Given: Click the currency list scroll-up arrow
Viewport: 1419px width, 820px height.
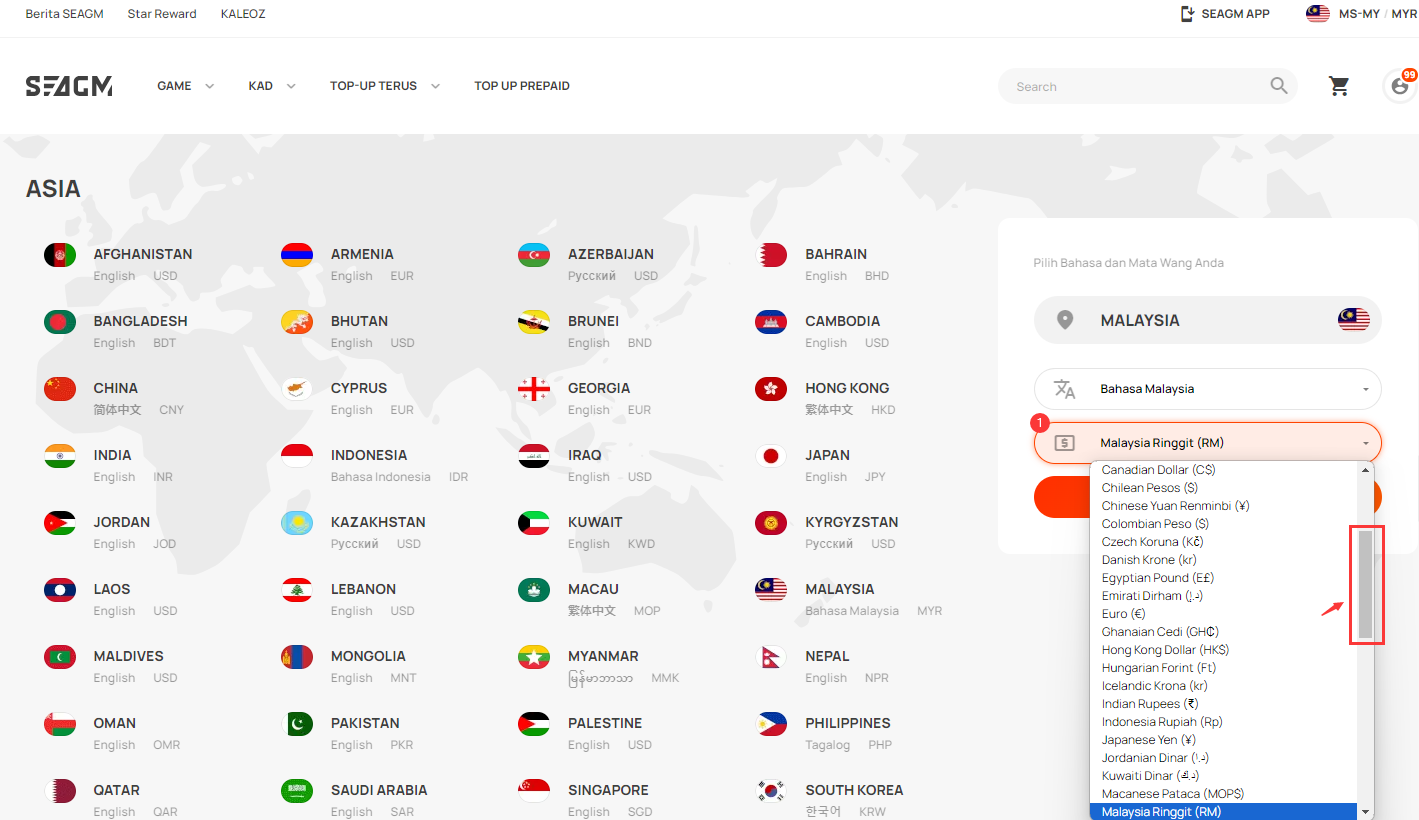Looking at the screenshot, I should [x=1366, y=470].
